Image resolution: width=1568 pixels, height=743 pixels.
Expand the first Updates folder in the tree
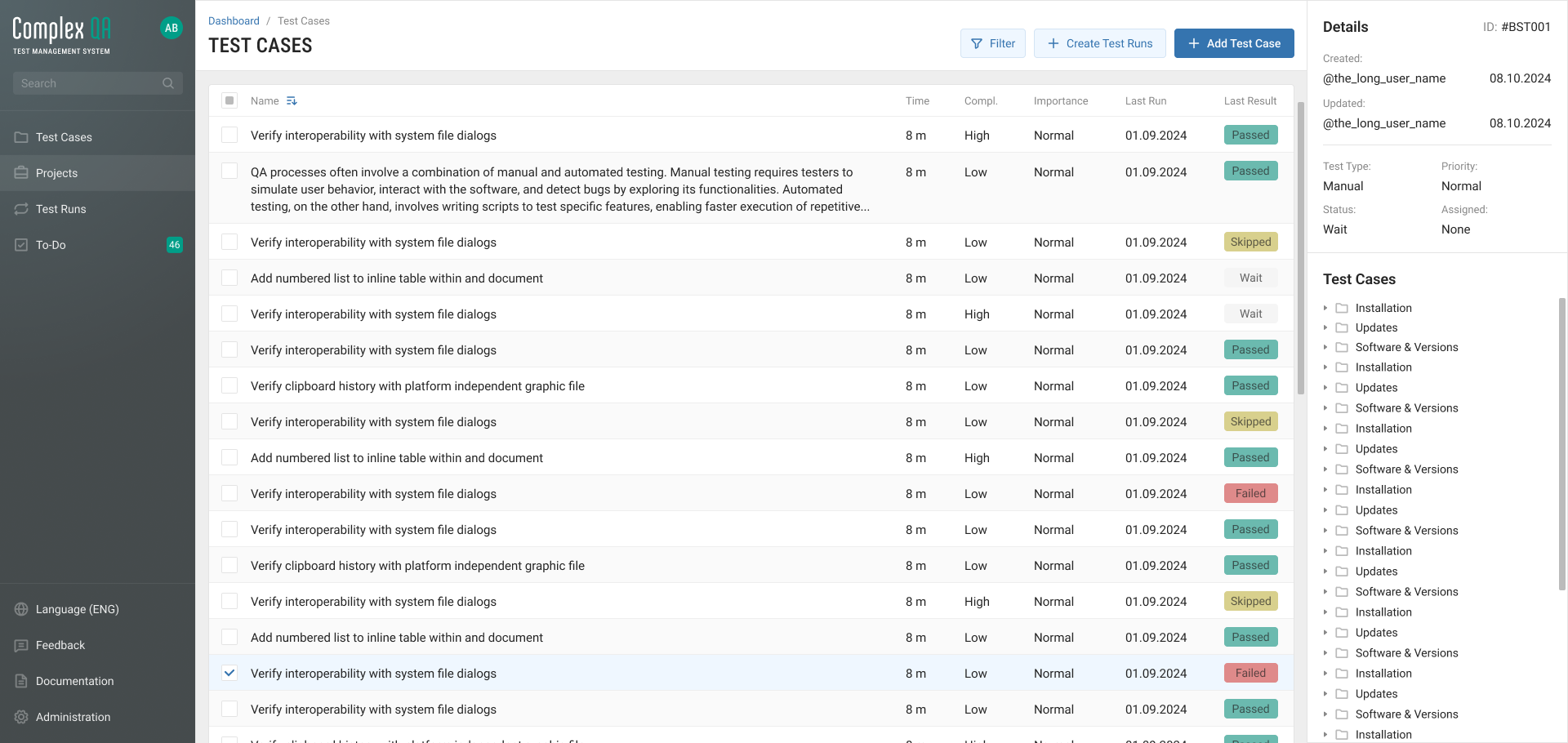click(x=1325, y=327)
